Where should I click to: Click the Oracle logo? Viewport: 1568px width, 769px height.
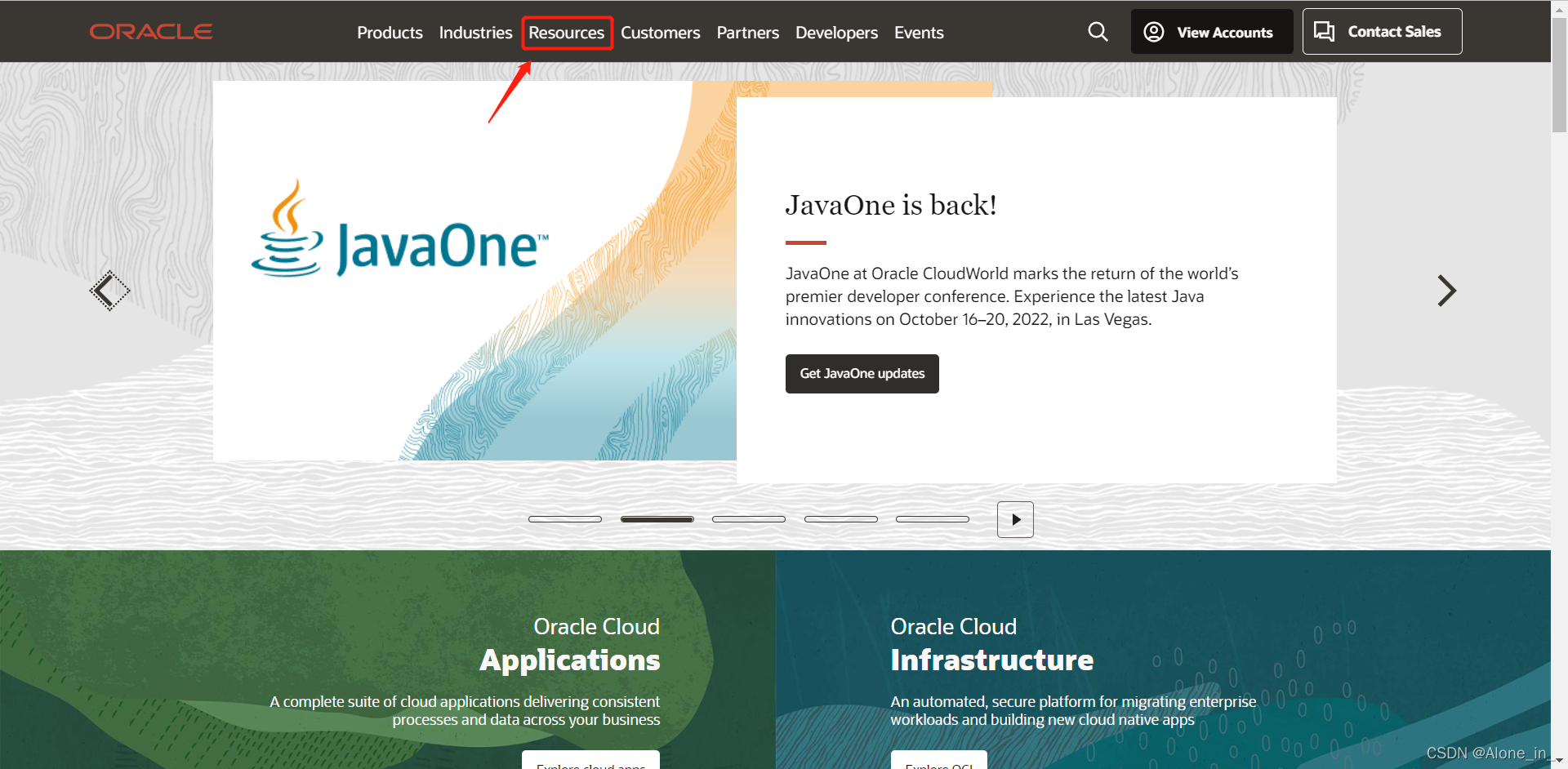(151, 32)
